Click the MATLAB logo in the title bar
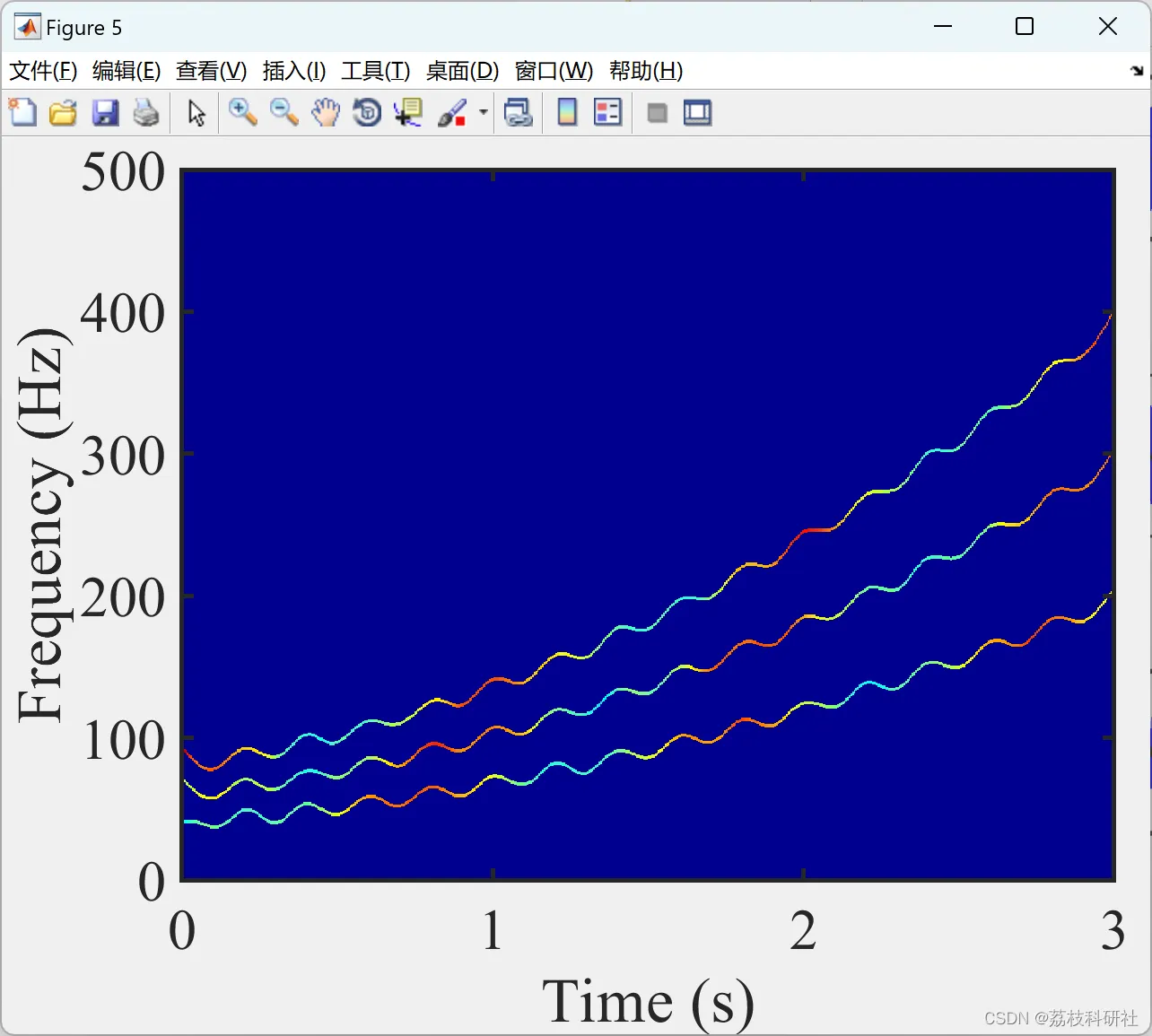This screenshot has width=1152, height=1036. click(27, 27)
